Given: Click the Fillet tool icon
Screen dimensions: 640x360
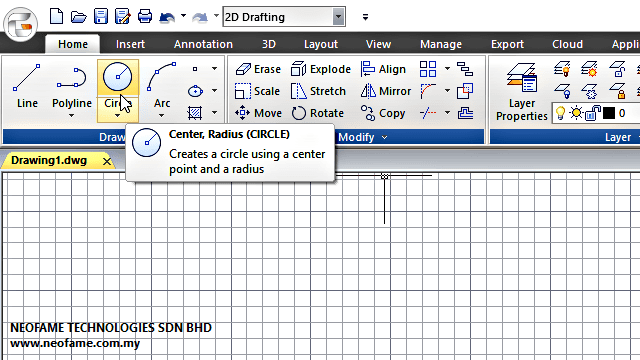Looking at the screenshot, I should click(428, 91).
